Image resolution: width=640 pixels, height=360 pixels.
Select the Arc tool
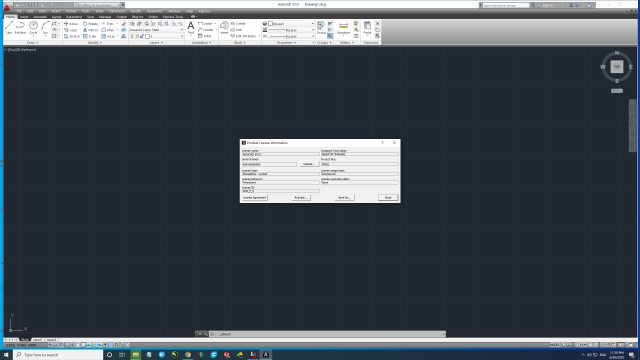pos(45,28)
